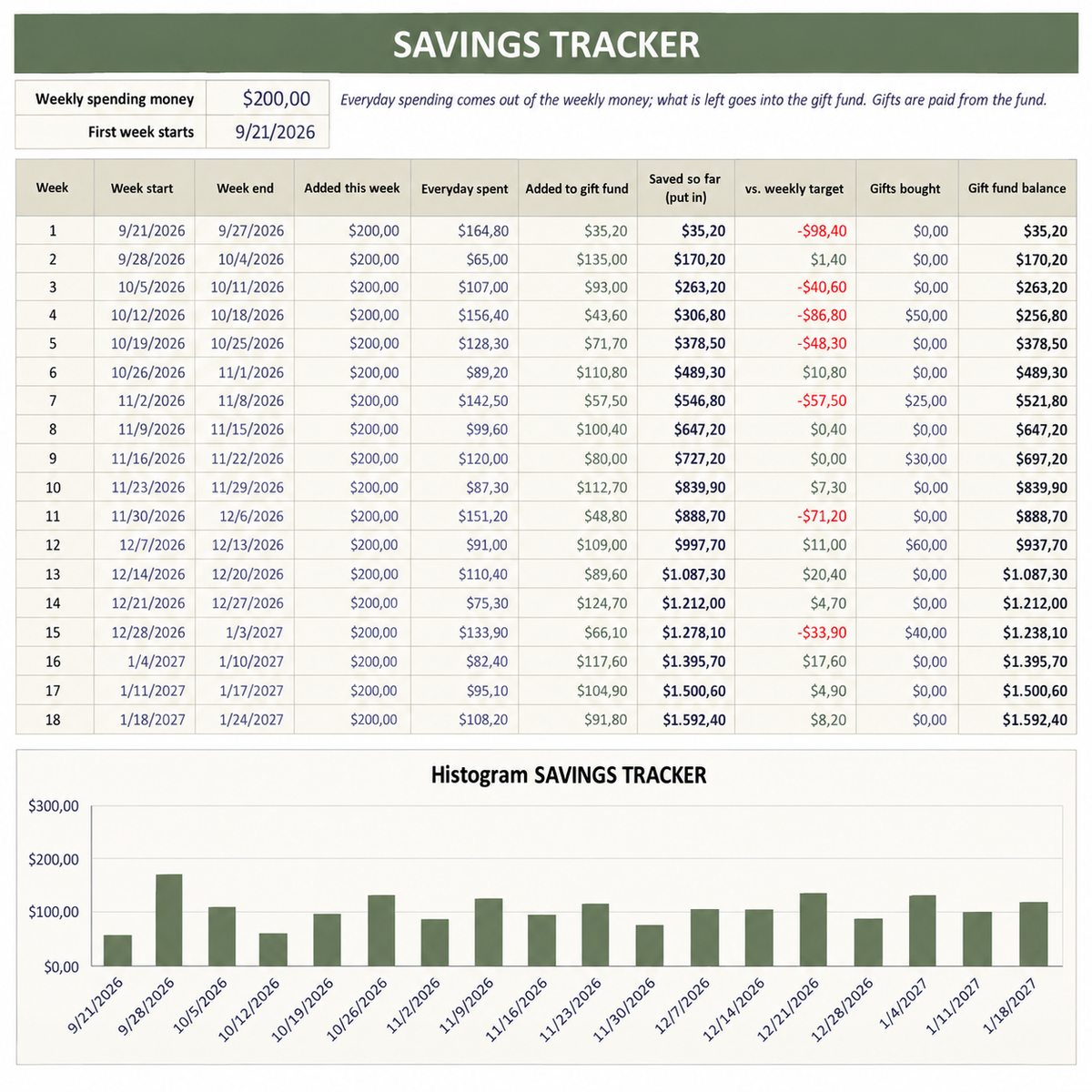Select week 15 everyday spent $133,90

point(464,632)
